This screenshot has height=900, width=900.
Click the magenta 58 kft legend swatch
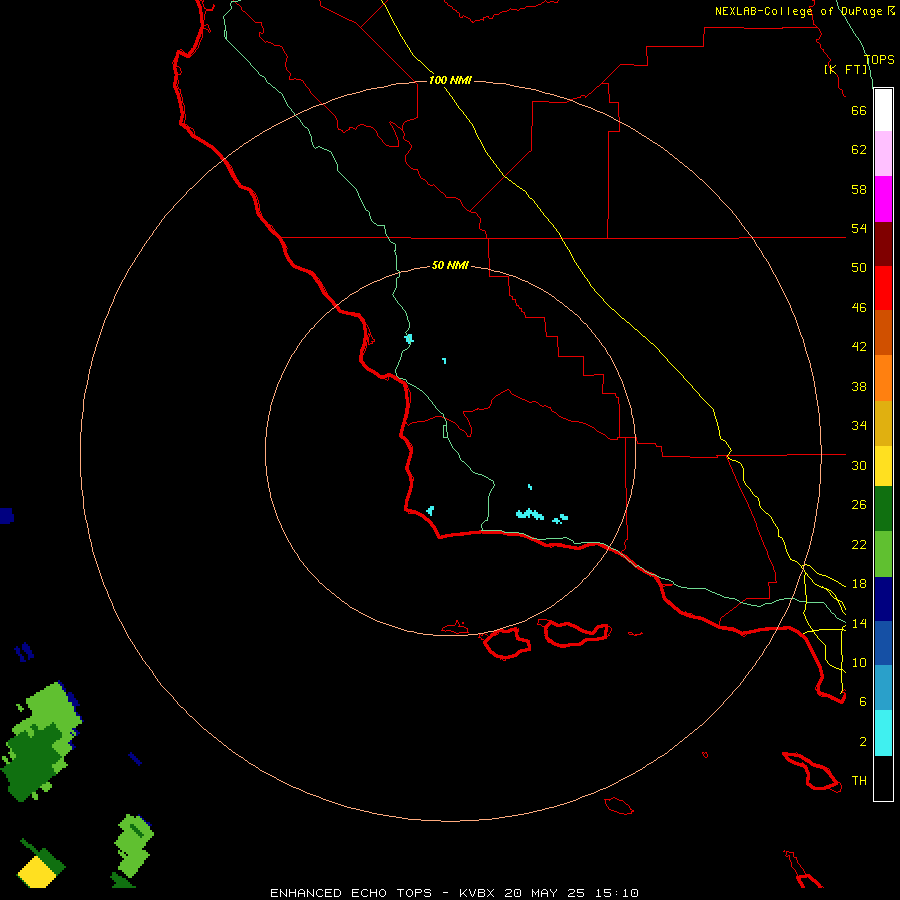click(883, 199)
